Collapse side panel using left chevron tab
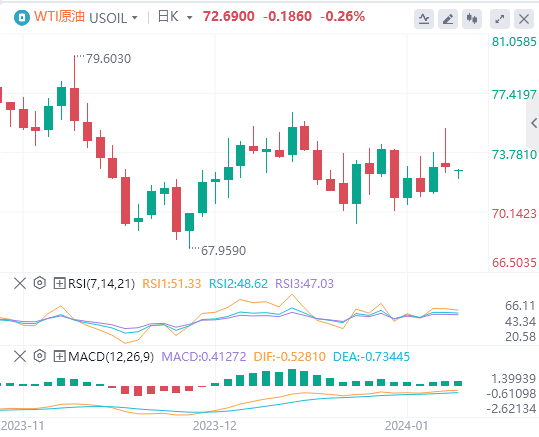Screen dimensions: 539x437 pyautogui.click(x=533, y=123)
